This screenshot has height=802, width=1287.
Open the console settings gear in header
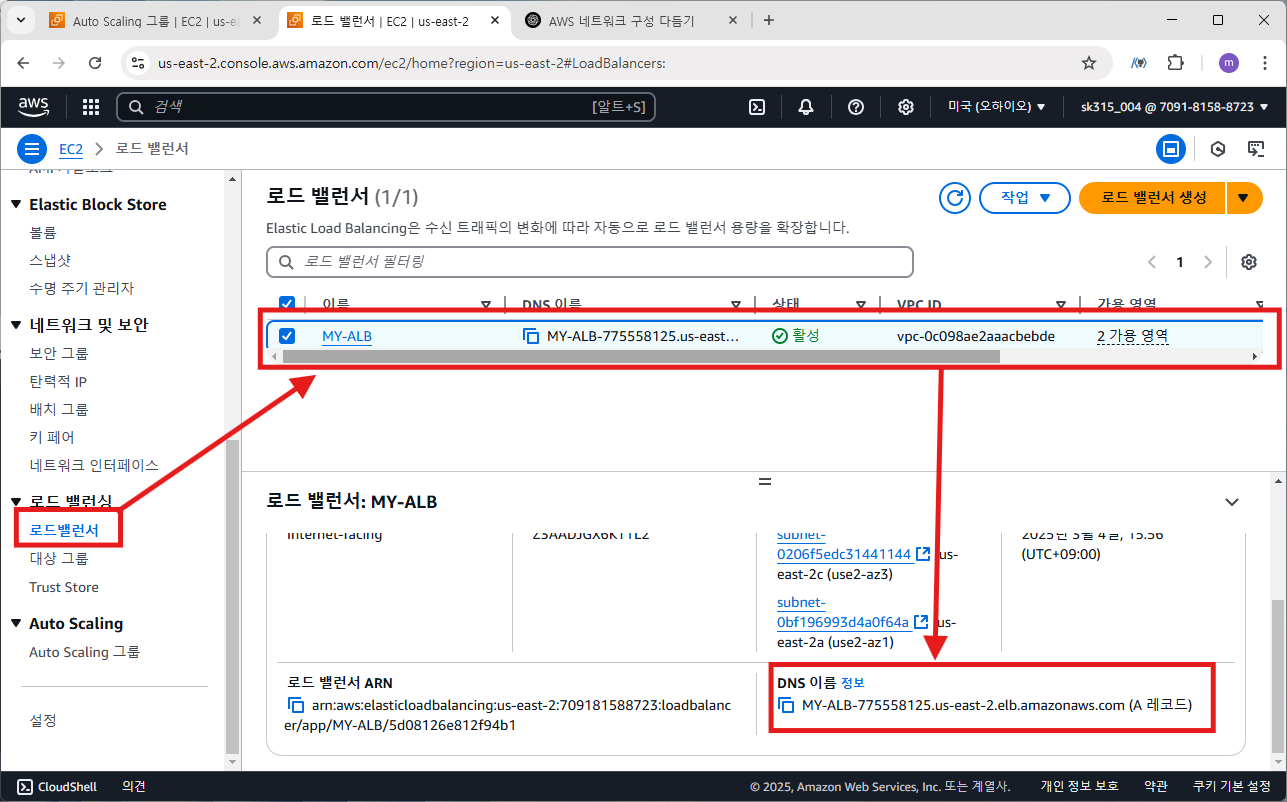coord(906,107)
